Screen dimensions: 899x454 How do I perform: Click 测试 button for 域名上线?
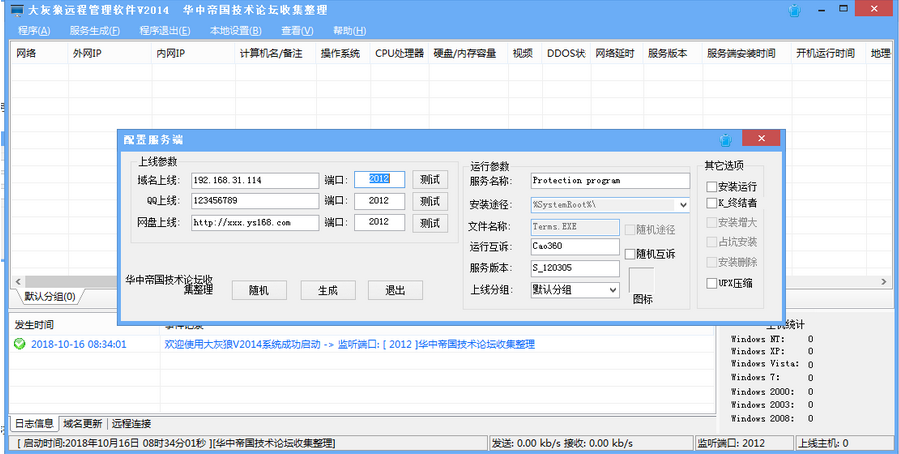(x=430, y=180)
